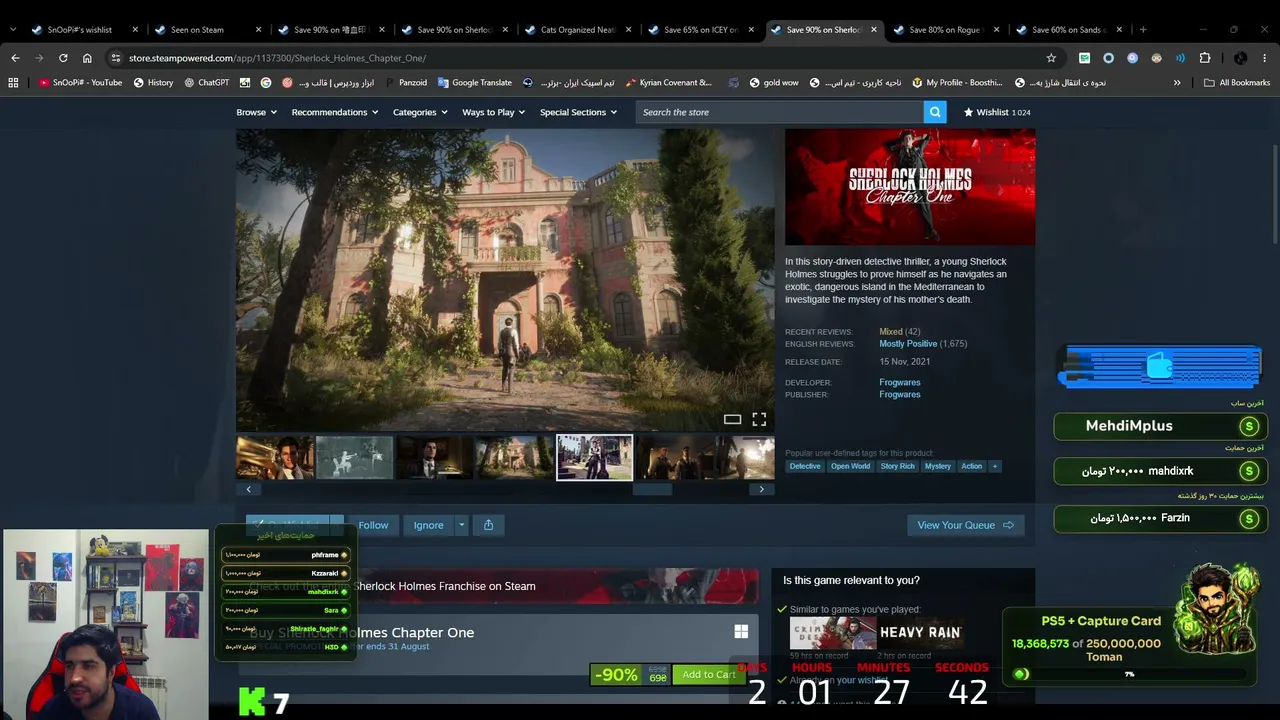The image size is (1280, 720).
Task: Expand the Browse menu
Action: click(x=256, y=112)
